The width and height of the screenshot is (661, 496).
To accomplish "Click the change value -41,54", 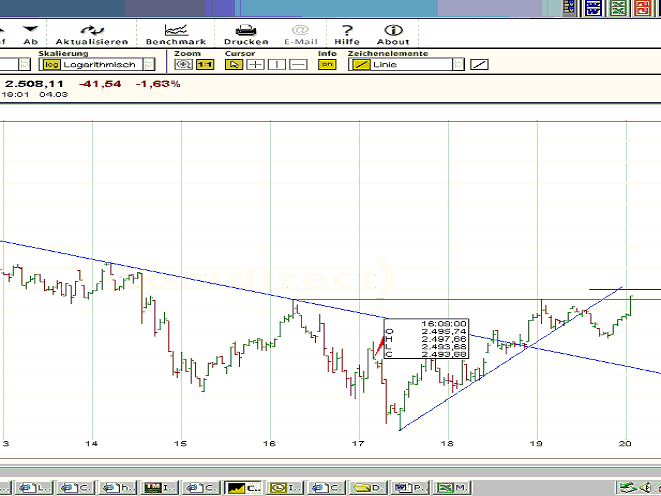I will 100,84.
